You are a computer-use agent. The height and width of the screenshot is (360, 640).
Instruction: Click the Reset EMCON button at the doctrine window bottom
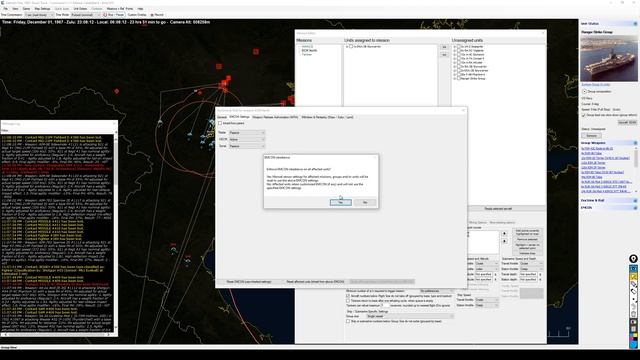(x=249, y=282)
